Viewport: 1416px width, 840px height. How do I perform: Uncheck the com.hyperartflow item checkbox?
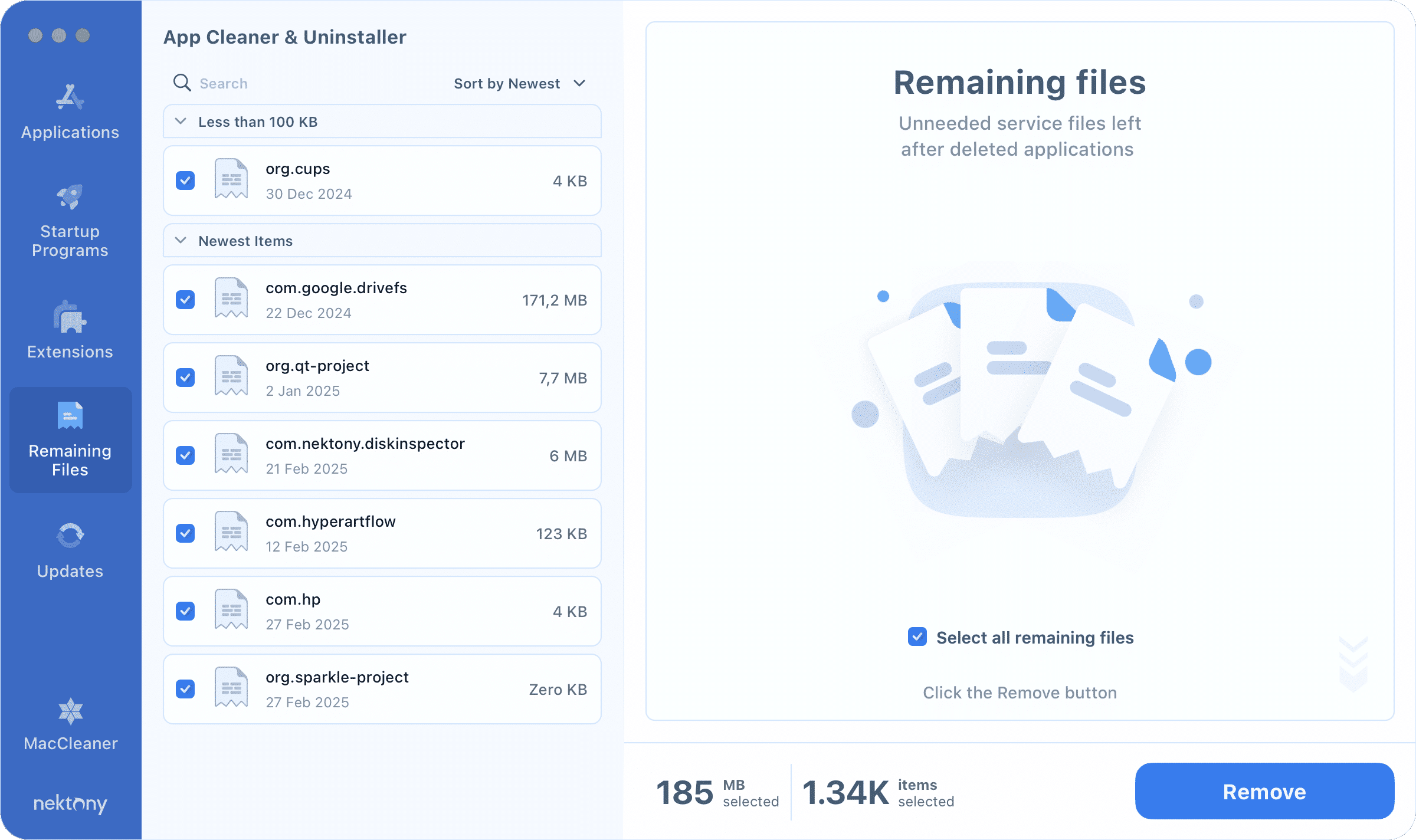(185, 533)
